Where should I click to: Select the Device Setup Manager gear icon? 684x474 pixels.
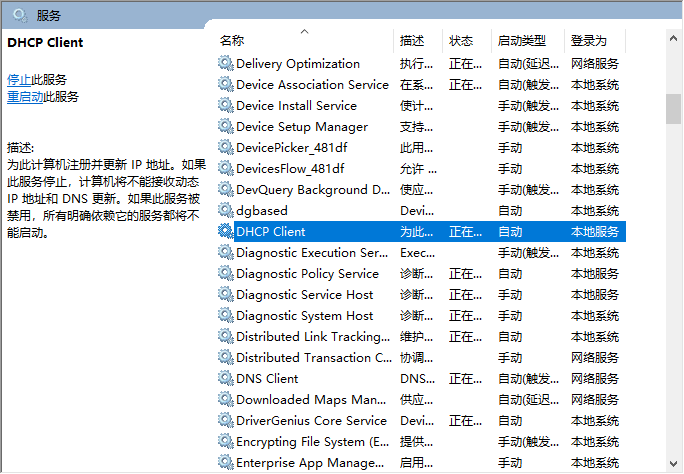coord(225,127)
